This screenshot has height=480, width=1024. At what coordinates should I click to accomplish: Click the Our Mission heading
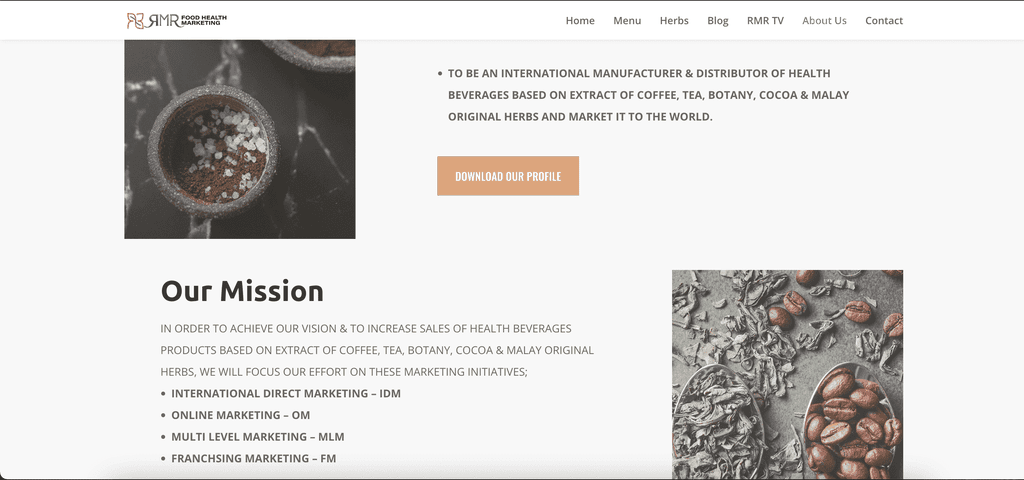point(242,291)
